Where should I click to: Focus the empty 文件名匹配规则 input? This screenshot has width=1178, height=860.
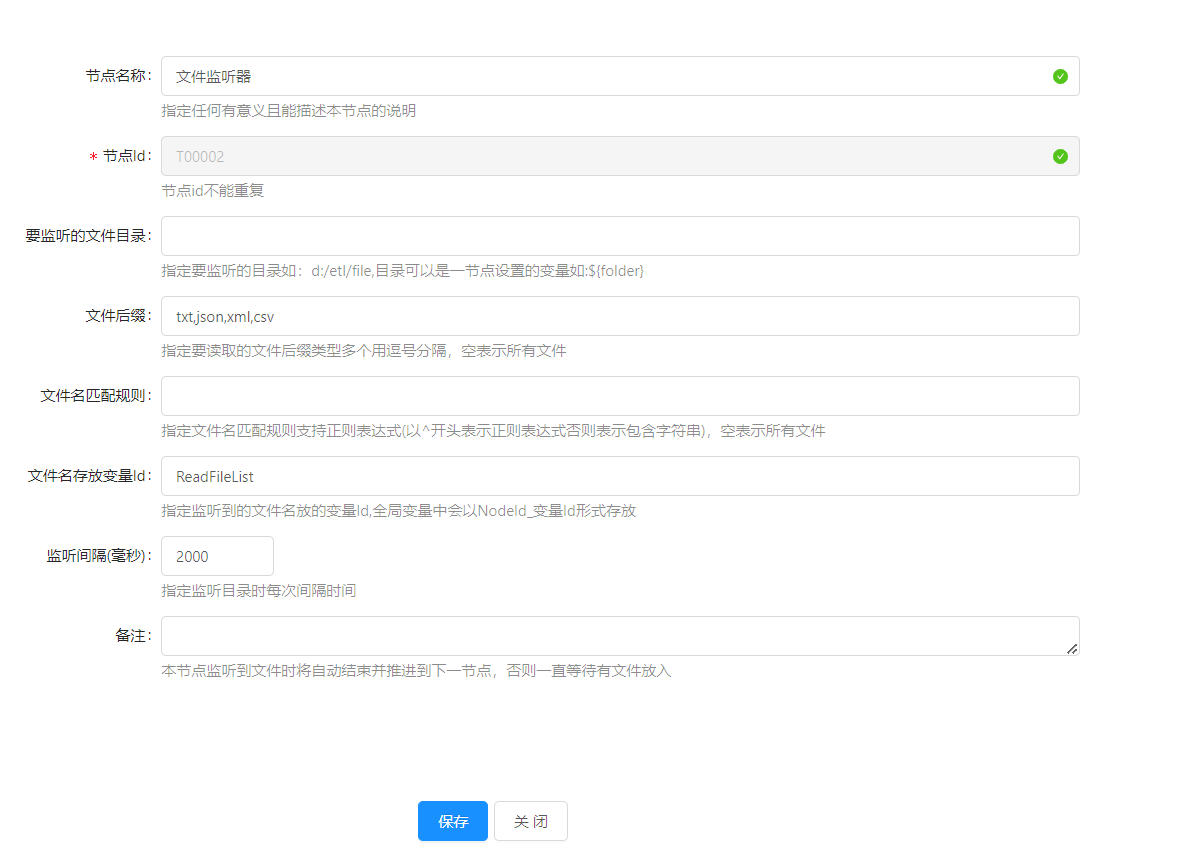coord(620,396)
